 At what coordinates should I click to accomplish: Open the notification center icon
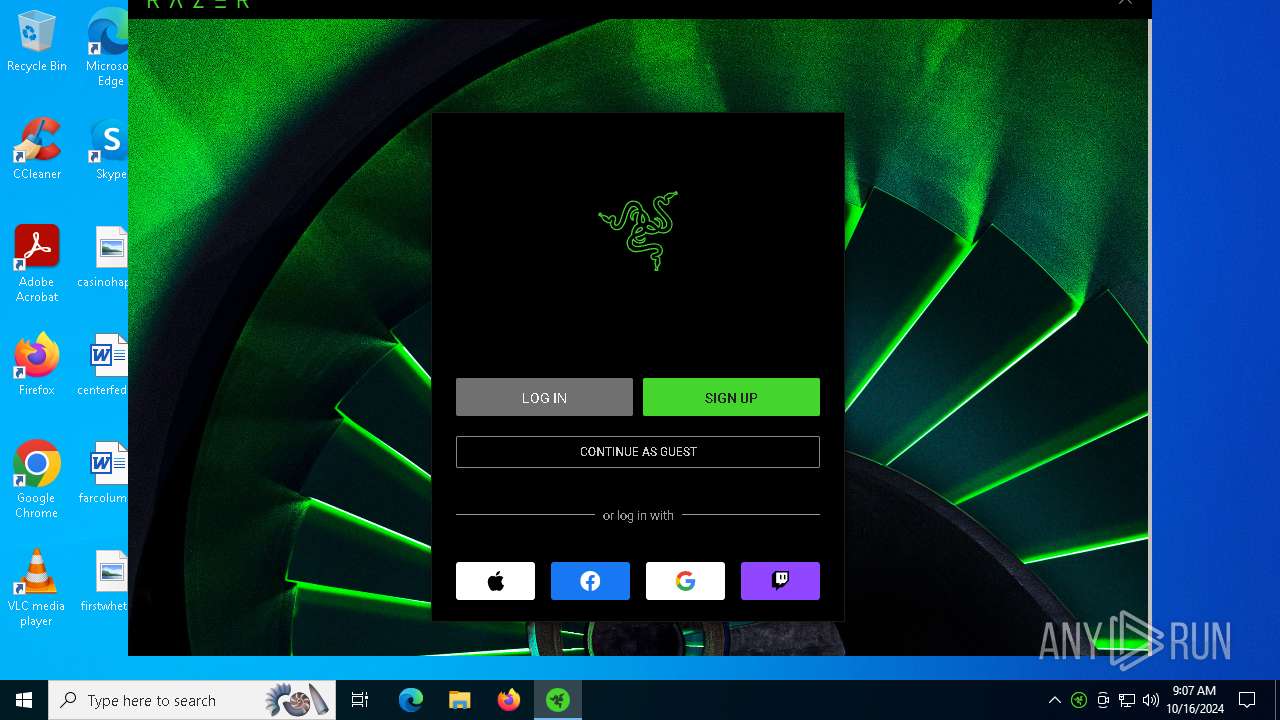pos(1247,700)
